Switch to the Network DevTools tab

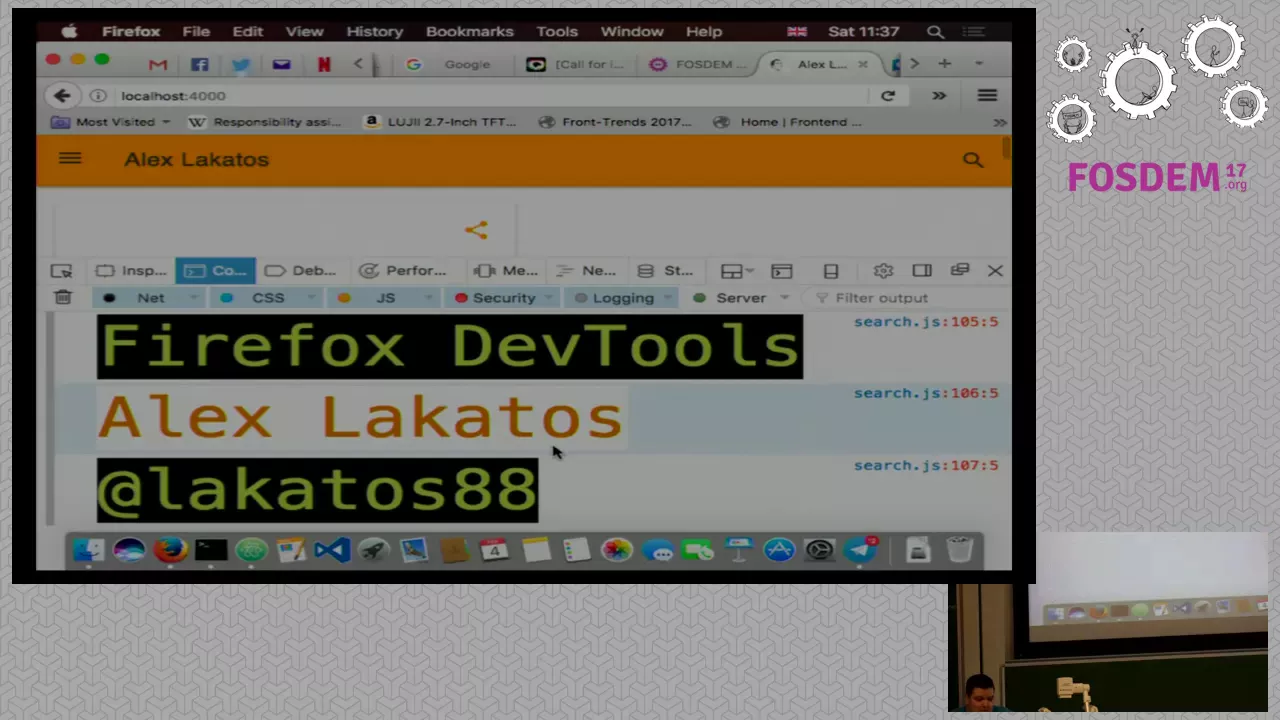point(587,271)
